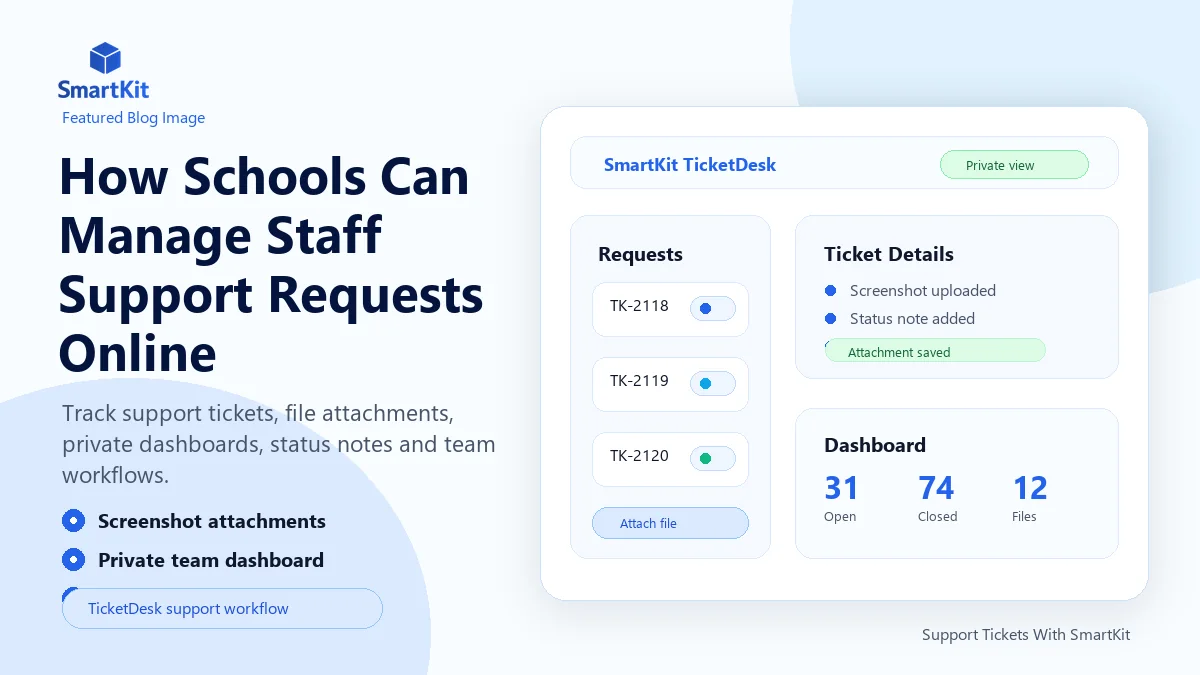Click the main headline about Schools
This screenshot has width=1200, height=675.
click(272, 264)
